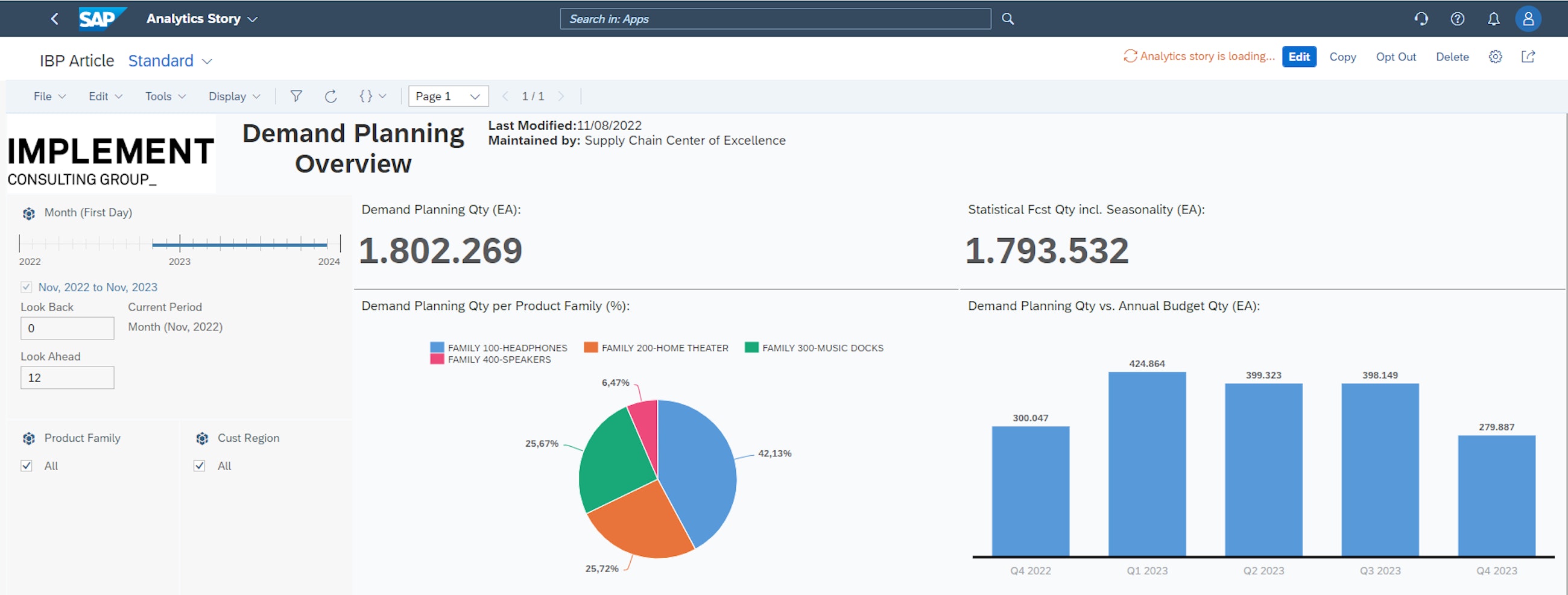Open the settings gear near Delete
This screenshot has width=1568, height=595.
[1496, 57]
